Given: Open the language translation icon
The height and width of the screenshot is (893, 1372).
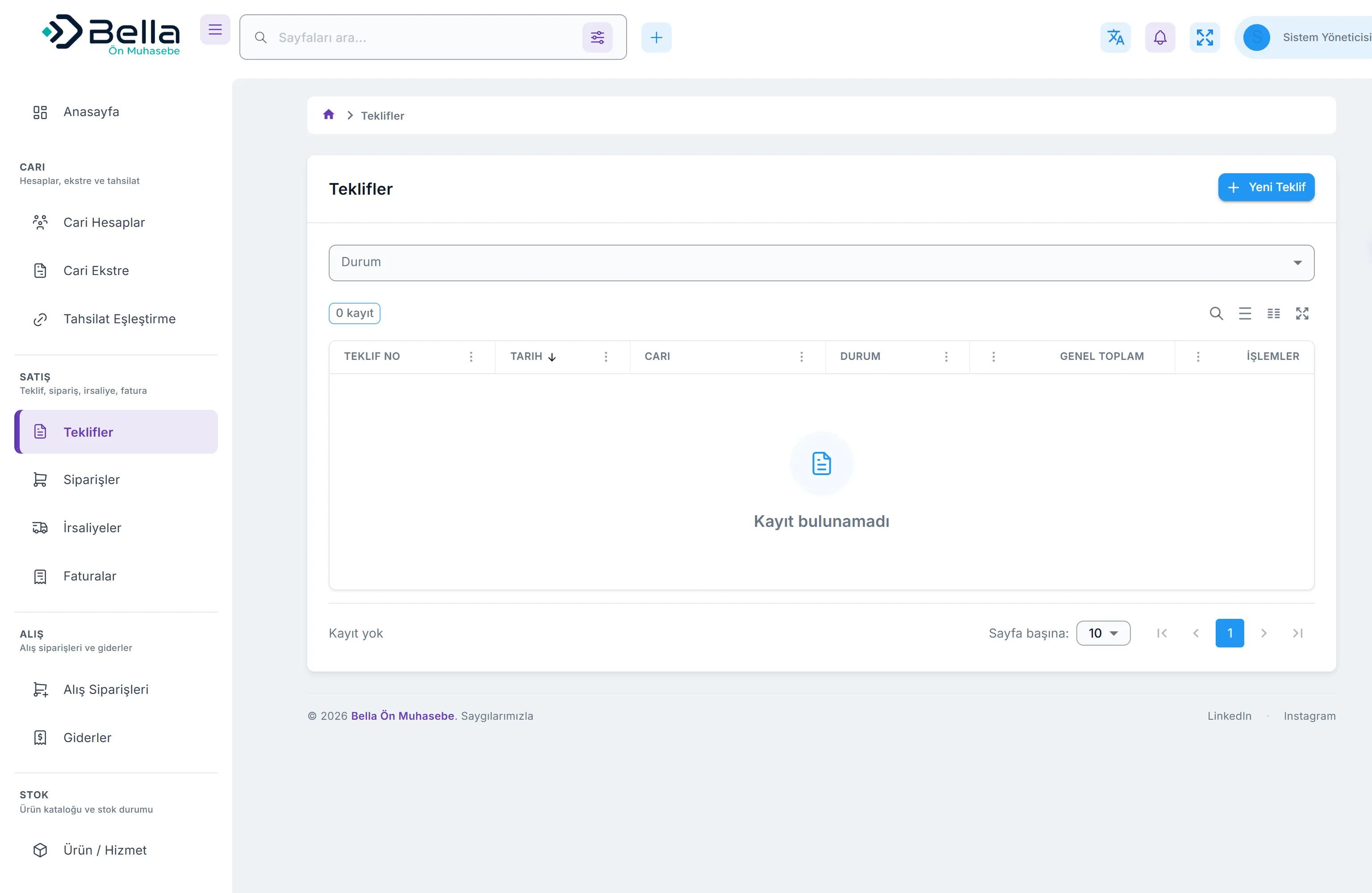Looking at the screenshot, I should pyautogui.click(x=1116, y=38).
